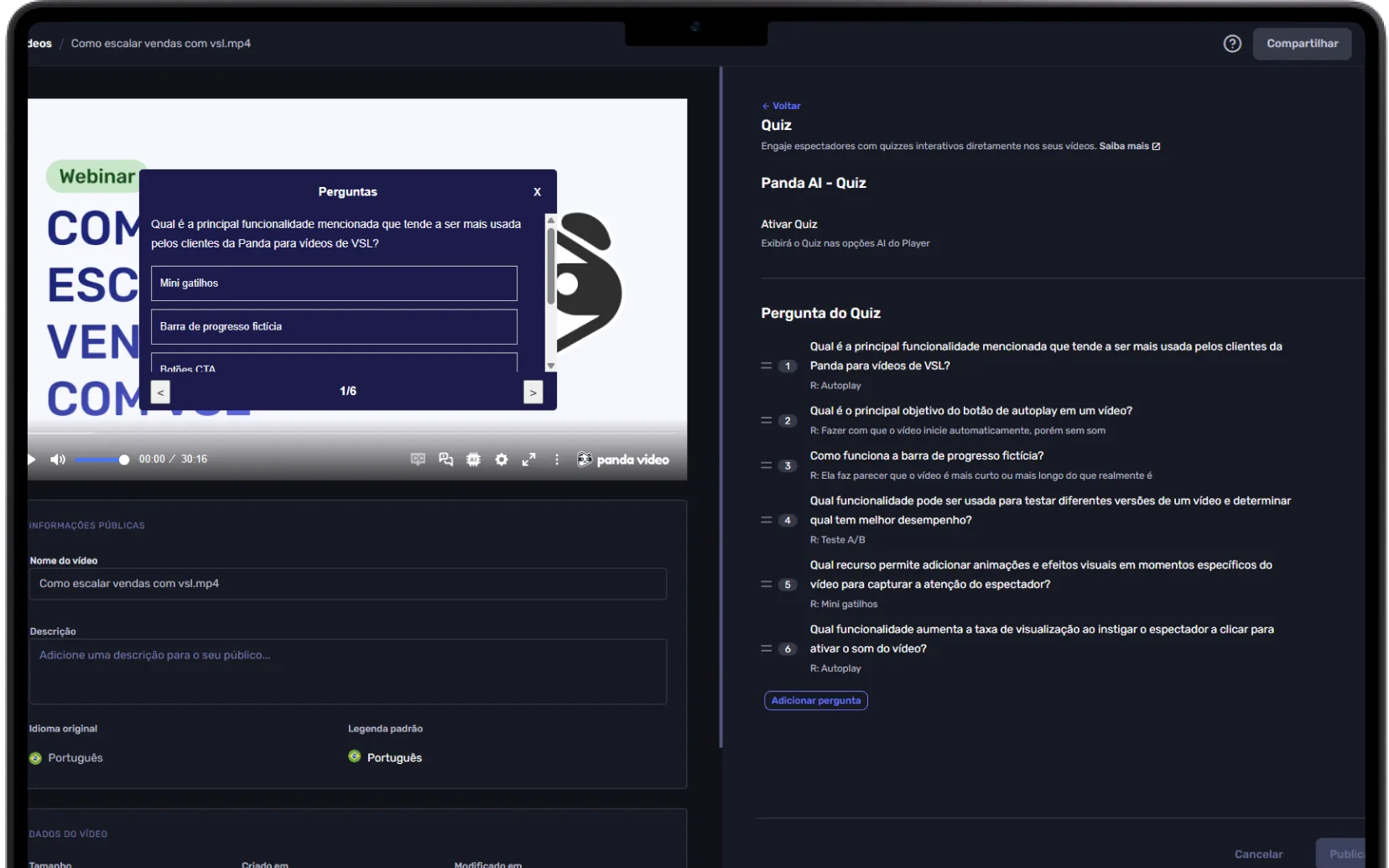Go back with Voltar link
Image resolution: width=1389 pixels, height=868 pixels.
tap(781, 106)
